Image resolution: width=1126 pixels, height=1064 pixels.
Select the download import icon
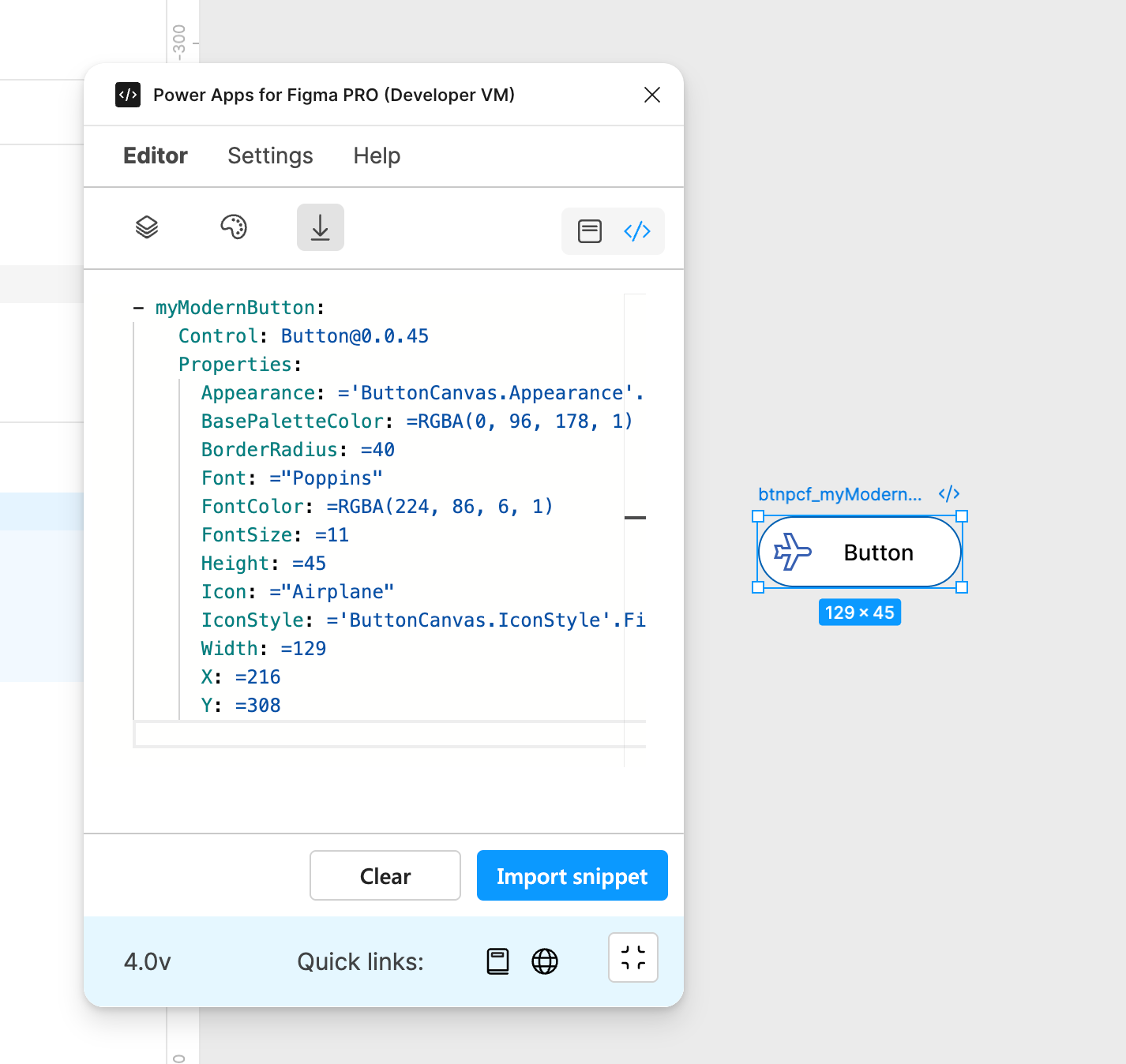pyautogui.click(x=321, y=227)
